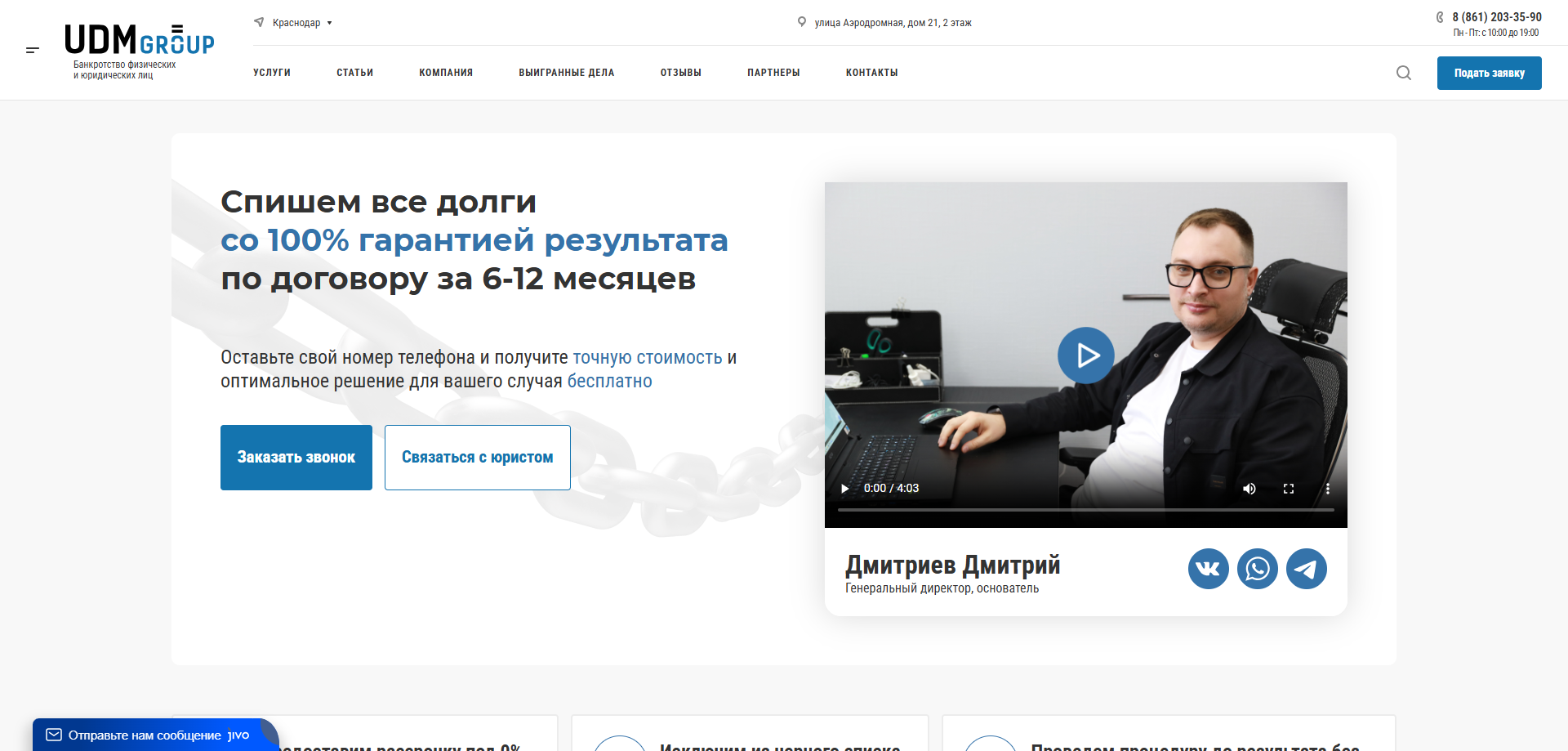Click the working hours Пн - Пт text
This screenshot has height=751, width=1568.
click(x=1496, y=34)
